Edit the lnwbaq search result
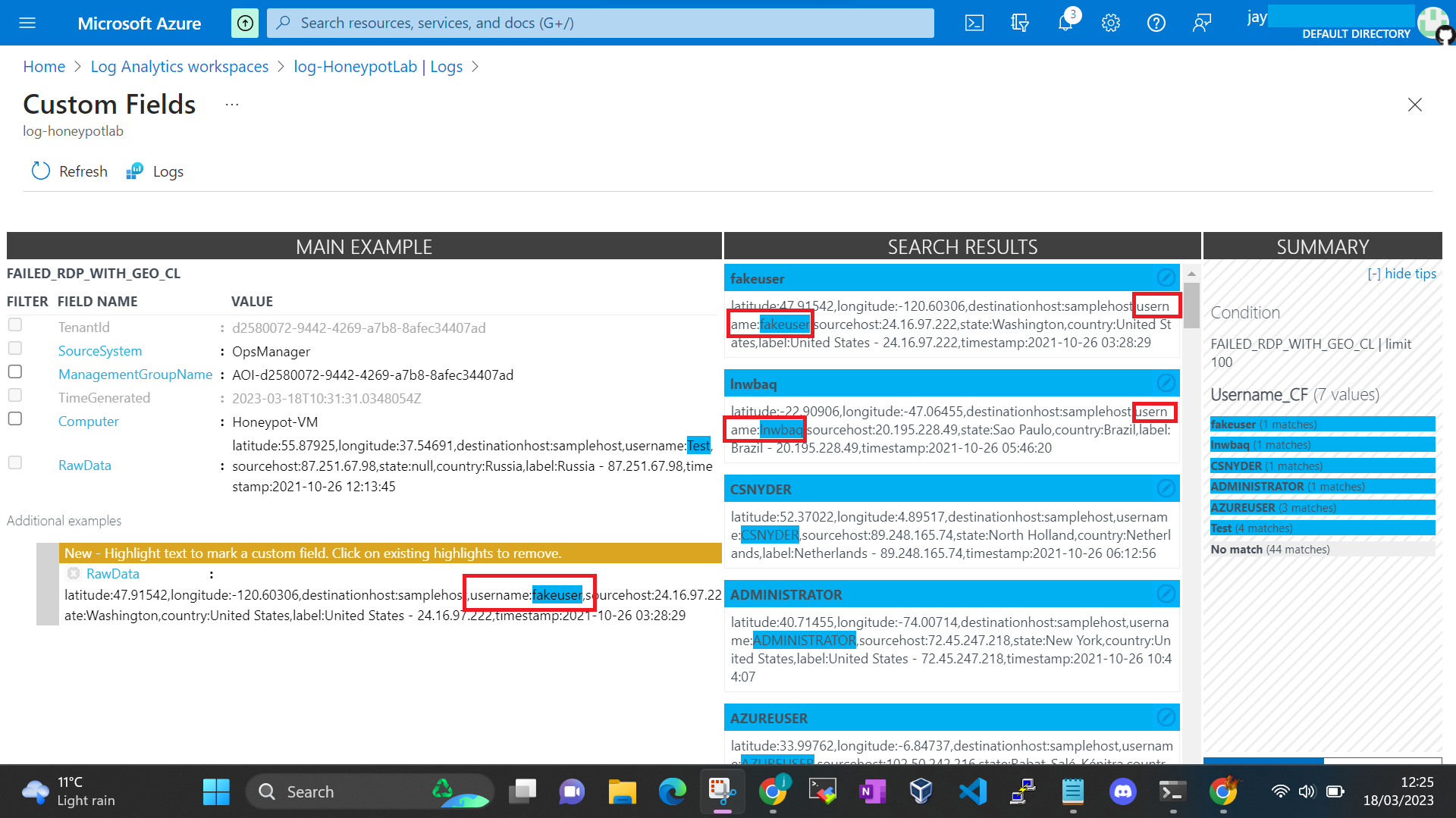The width and height of the screenshot is (1456, 818). point(1166,383)
